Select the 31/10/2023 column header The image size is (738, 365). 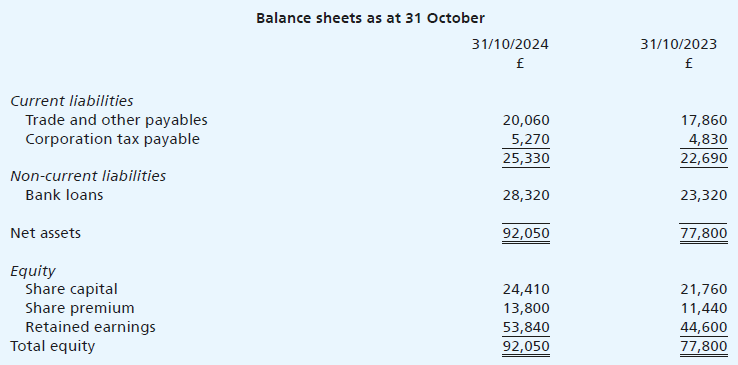678,45
